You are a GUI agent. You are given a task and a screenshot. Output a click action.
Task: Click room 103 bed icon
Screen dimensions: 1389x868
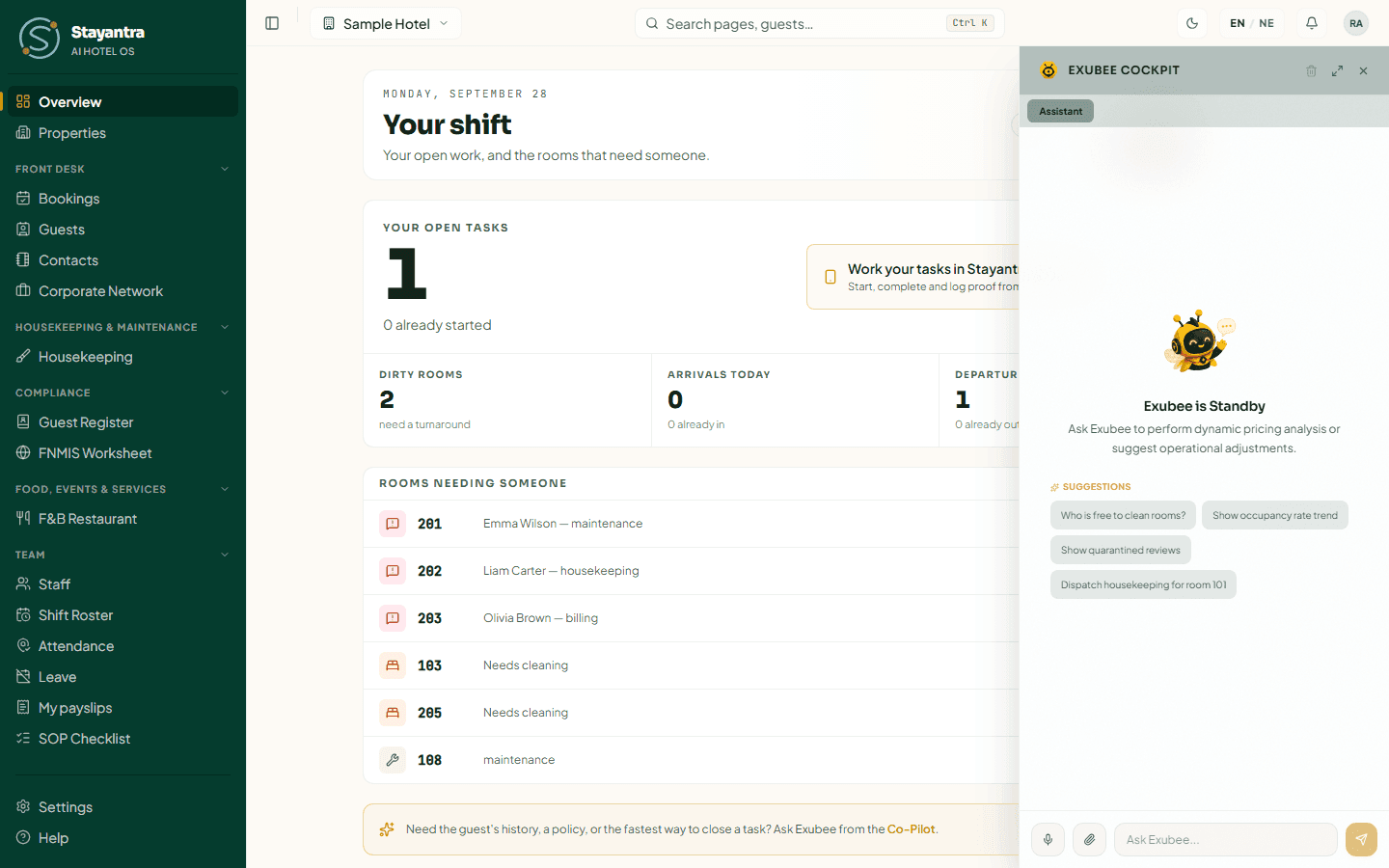(393, 665)
